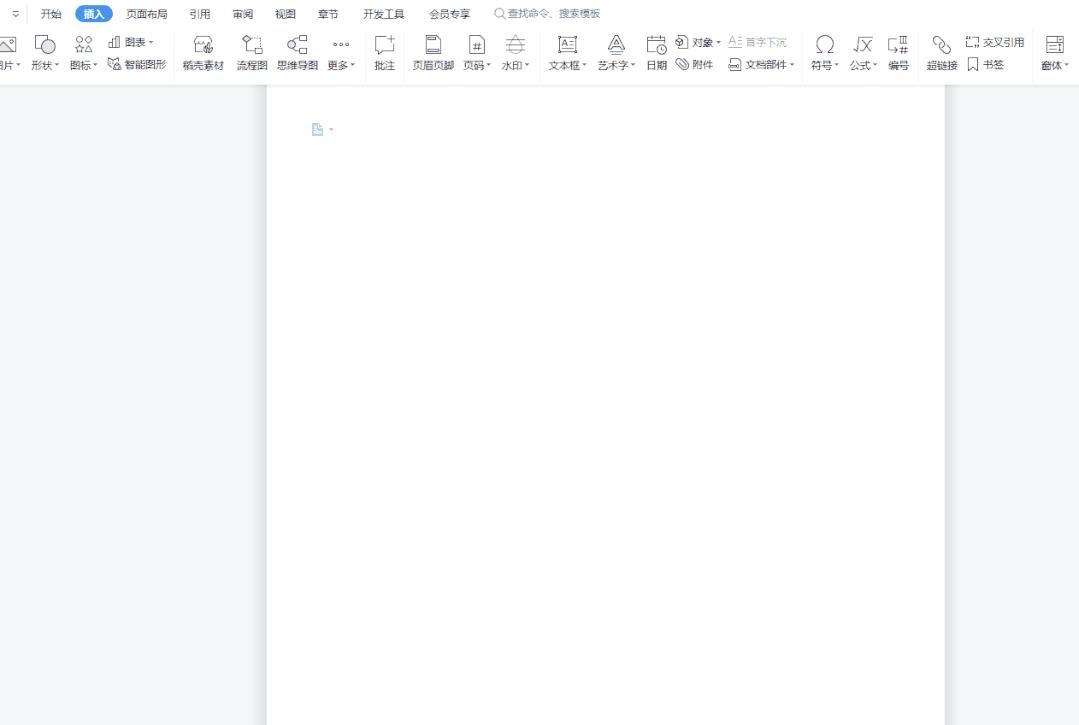Viewport: 1079px width, 725px height.
Task: Expand the 对象 dropdown arrow
Action: tap(718, 43)
